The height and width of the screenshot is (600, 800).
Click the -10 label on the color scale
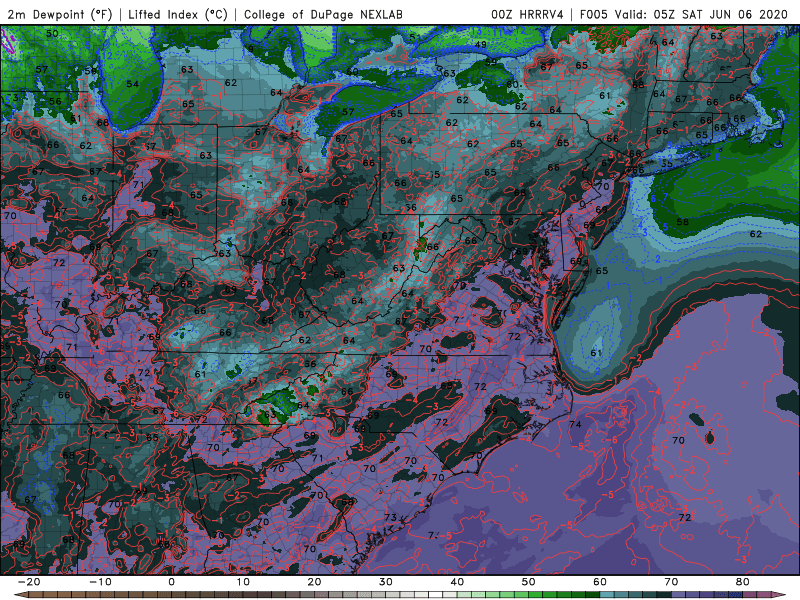(100, 582)
